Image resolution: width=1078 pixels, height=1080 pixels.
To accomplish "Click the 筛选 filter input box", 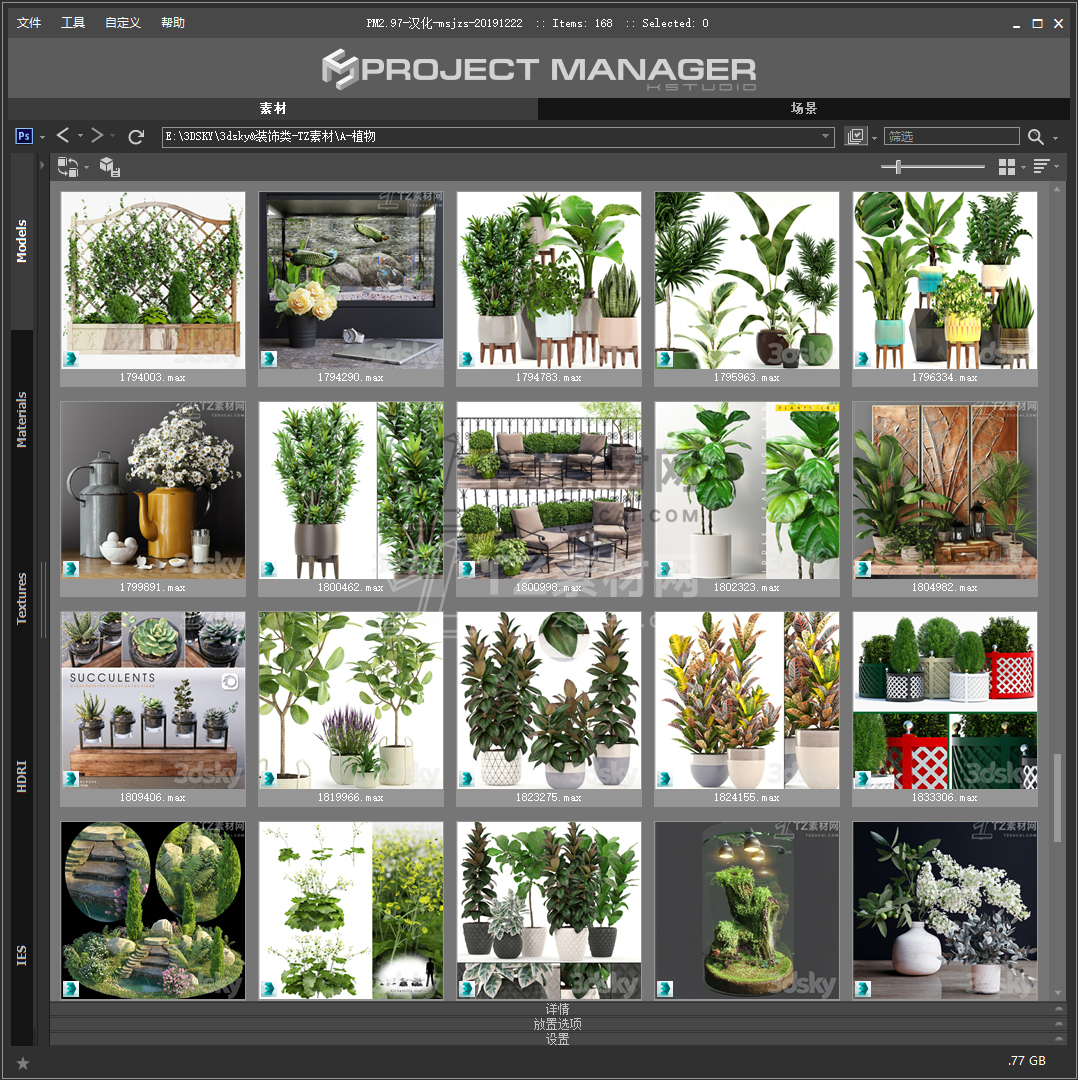I will point(952,136).
